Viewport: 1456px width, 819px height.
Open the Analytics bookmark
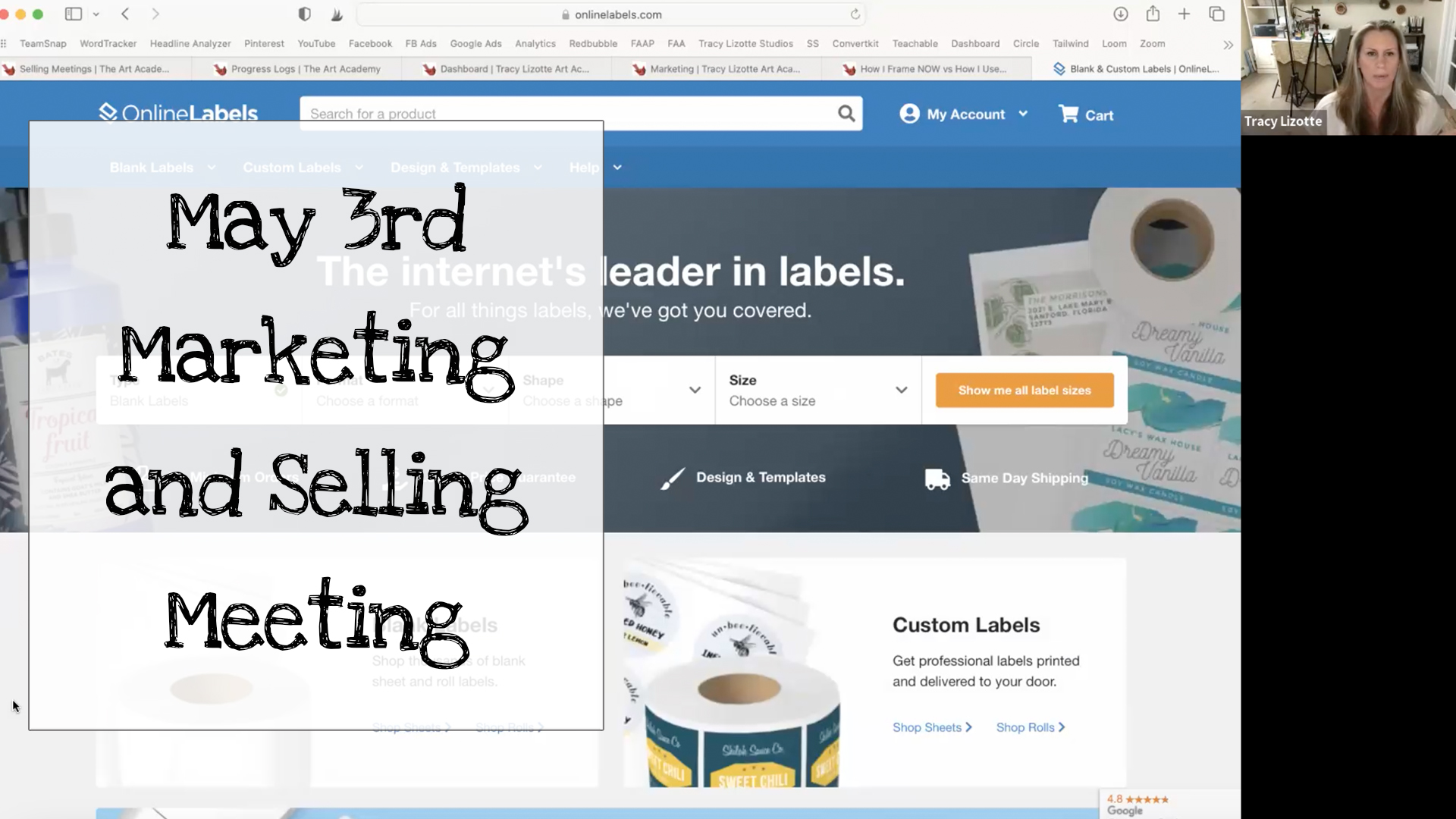(535, 44)
